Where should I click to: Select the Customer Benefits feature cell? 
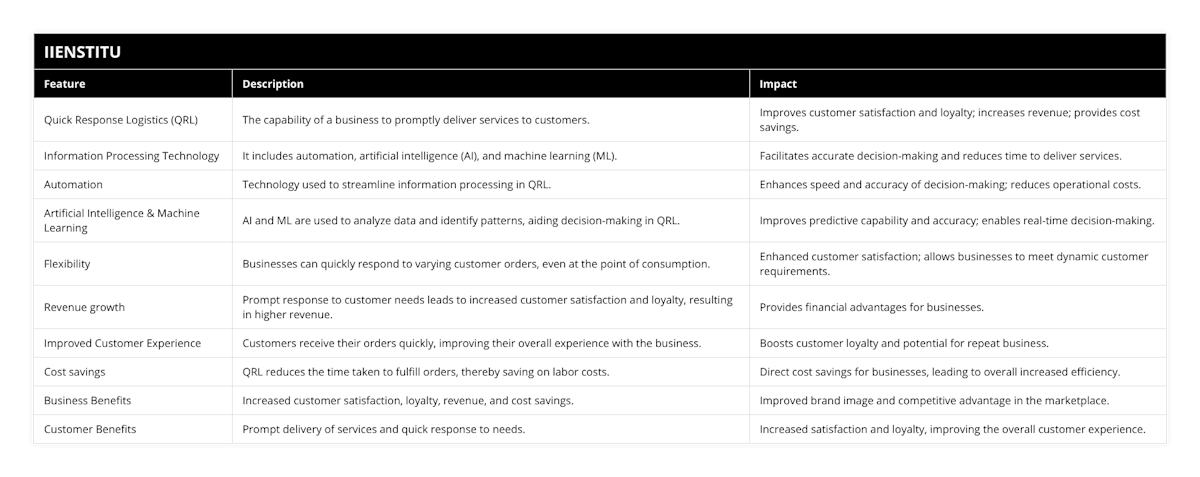(x=90, y=429)
